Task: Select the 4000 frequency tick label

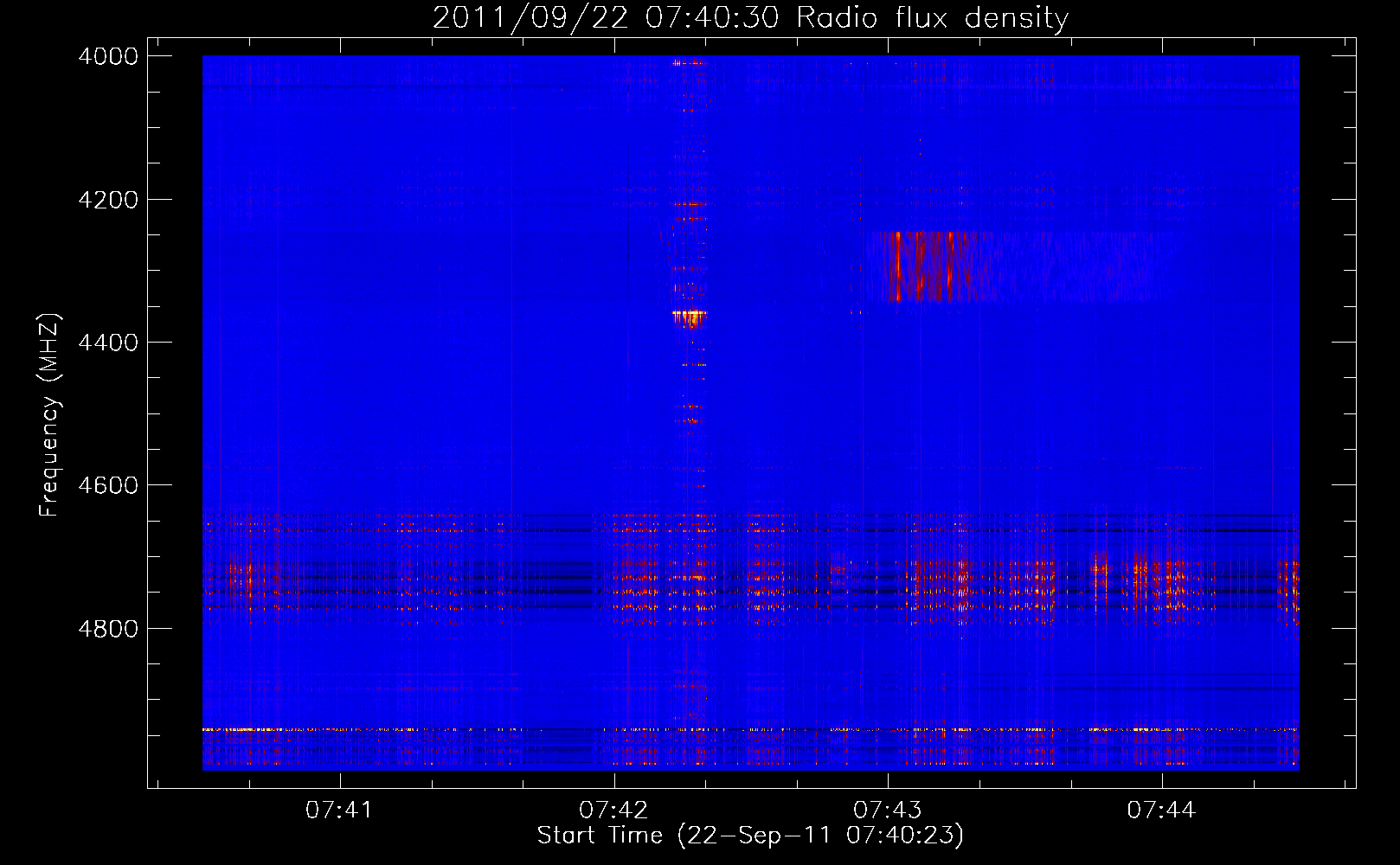Action: click(x=107, y=56)
